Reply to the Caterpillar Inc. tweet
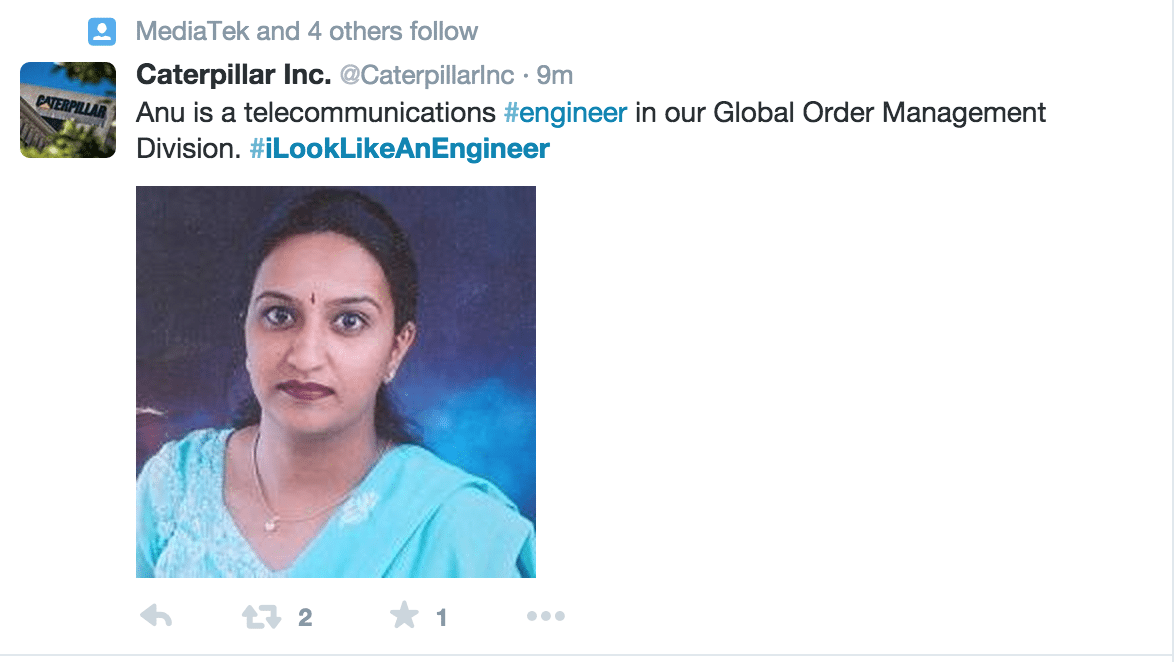Screen dimensions: 1174x662 (x=156, y=617)
